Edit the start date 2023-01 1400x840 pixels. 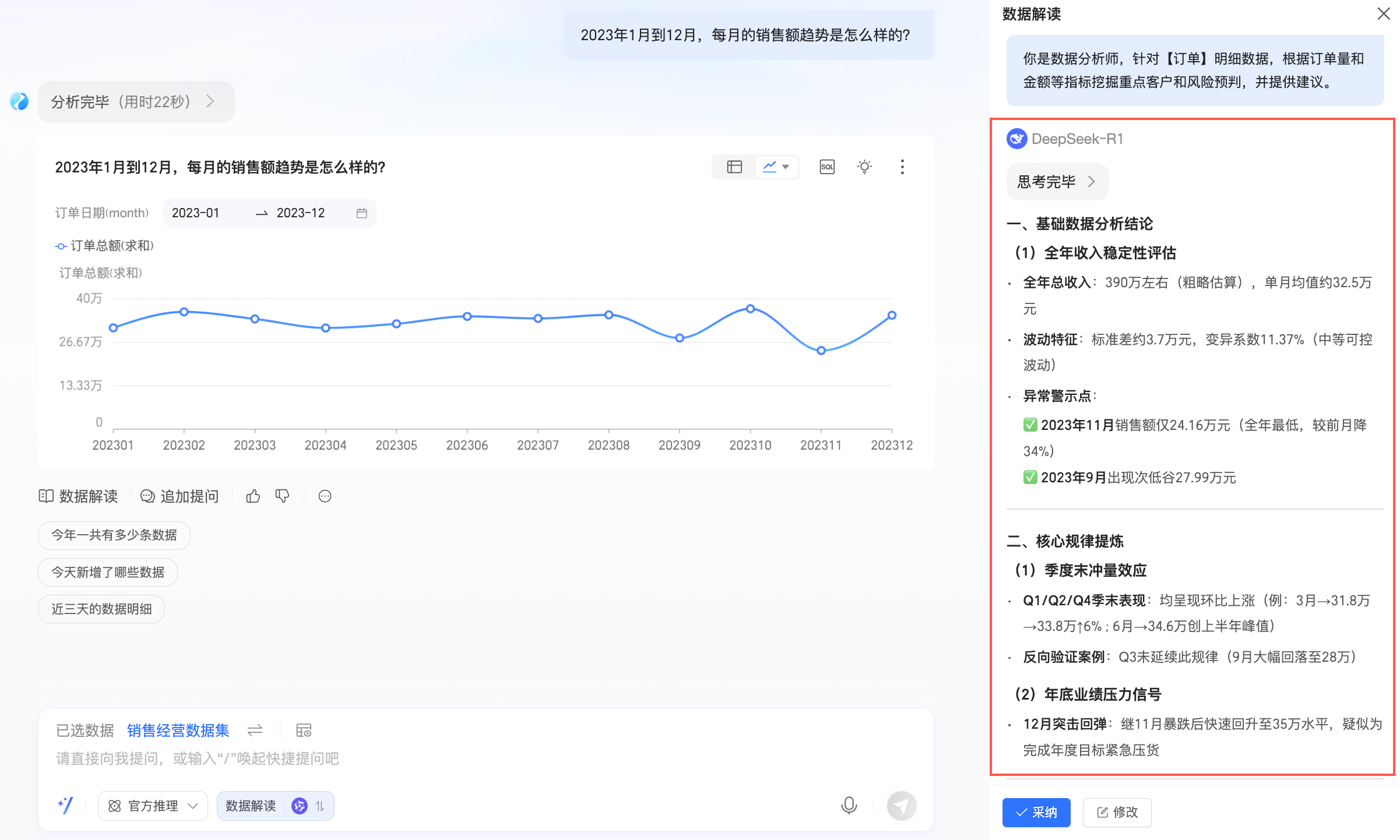(196, 213)
